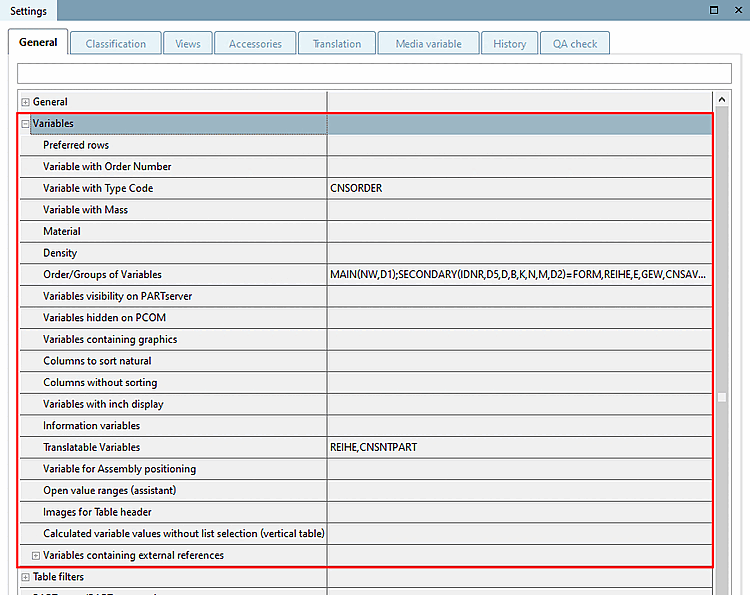Open the Views tab
750x595 pixels.
[188, 44]
